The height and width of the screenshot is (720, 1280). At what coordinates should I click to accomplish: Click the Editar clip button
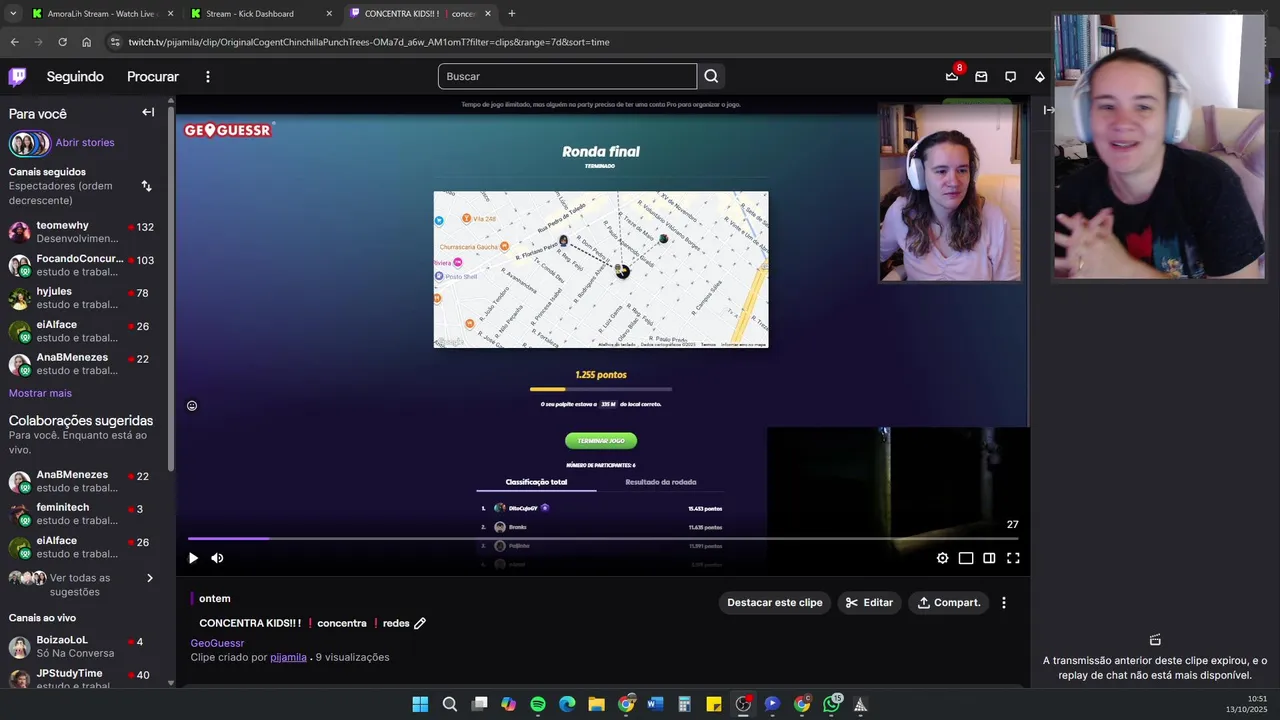tap(869, 603)
